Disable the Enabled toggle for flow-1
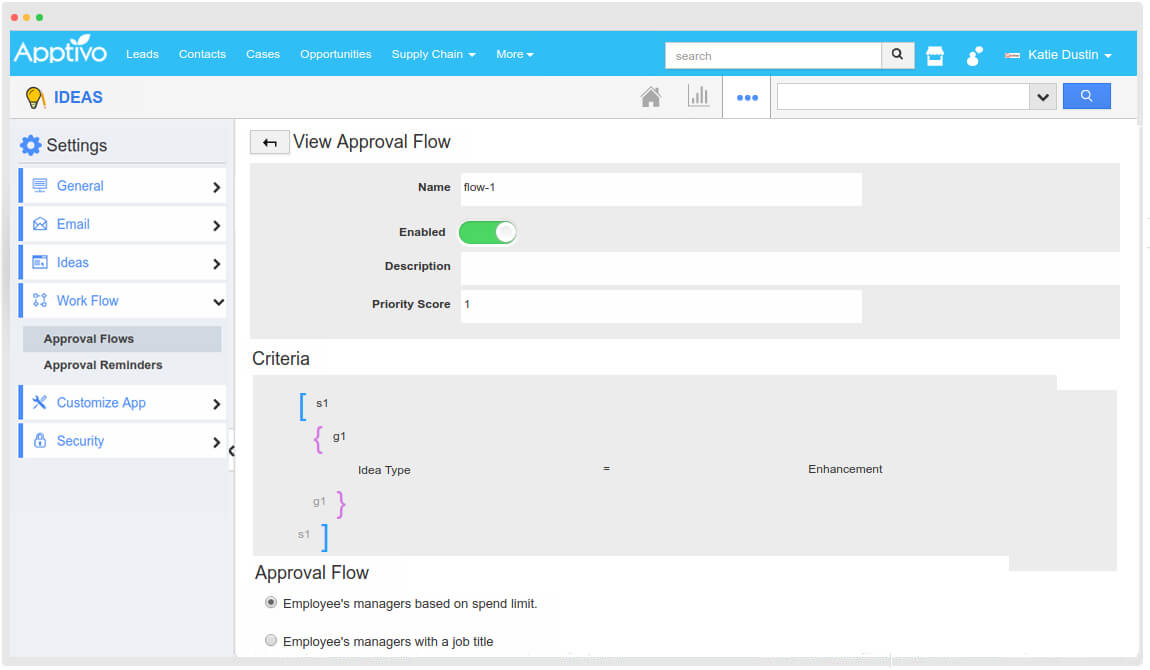 487,232
